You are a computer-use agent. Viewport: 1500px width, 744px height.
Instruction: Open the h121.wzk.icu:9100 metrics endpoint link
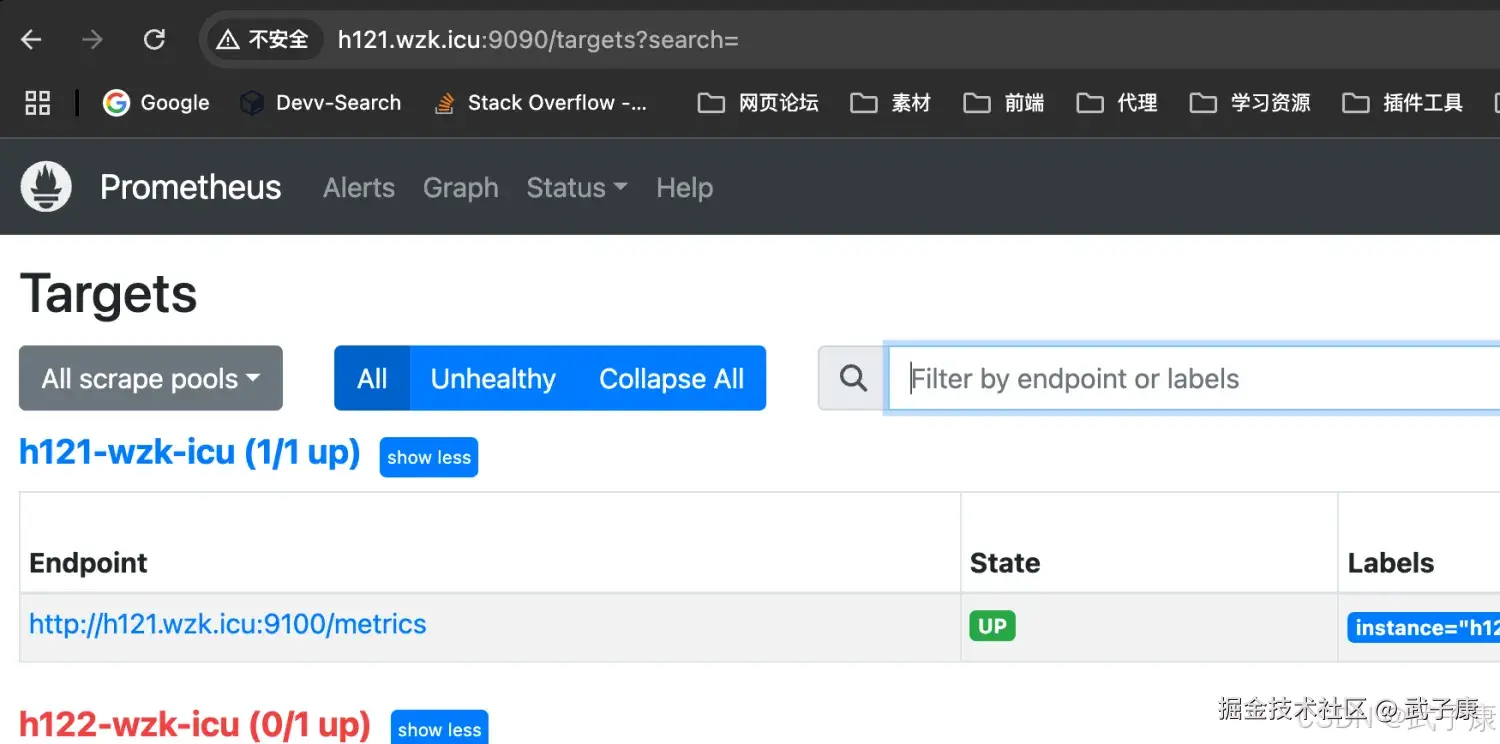(227, 624)
